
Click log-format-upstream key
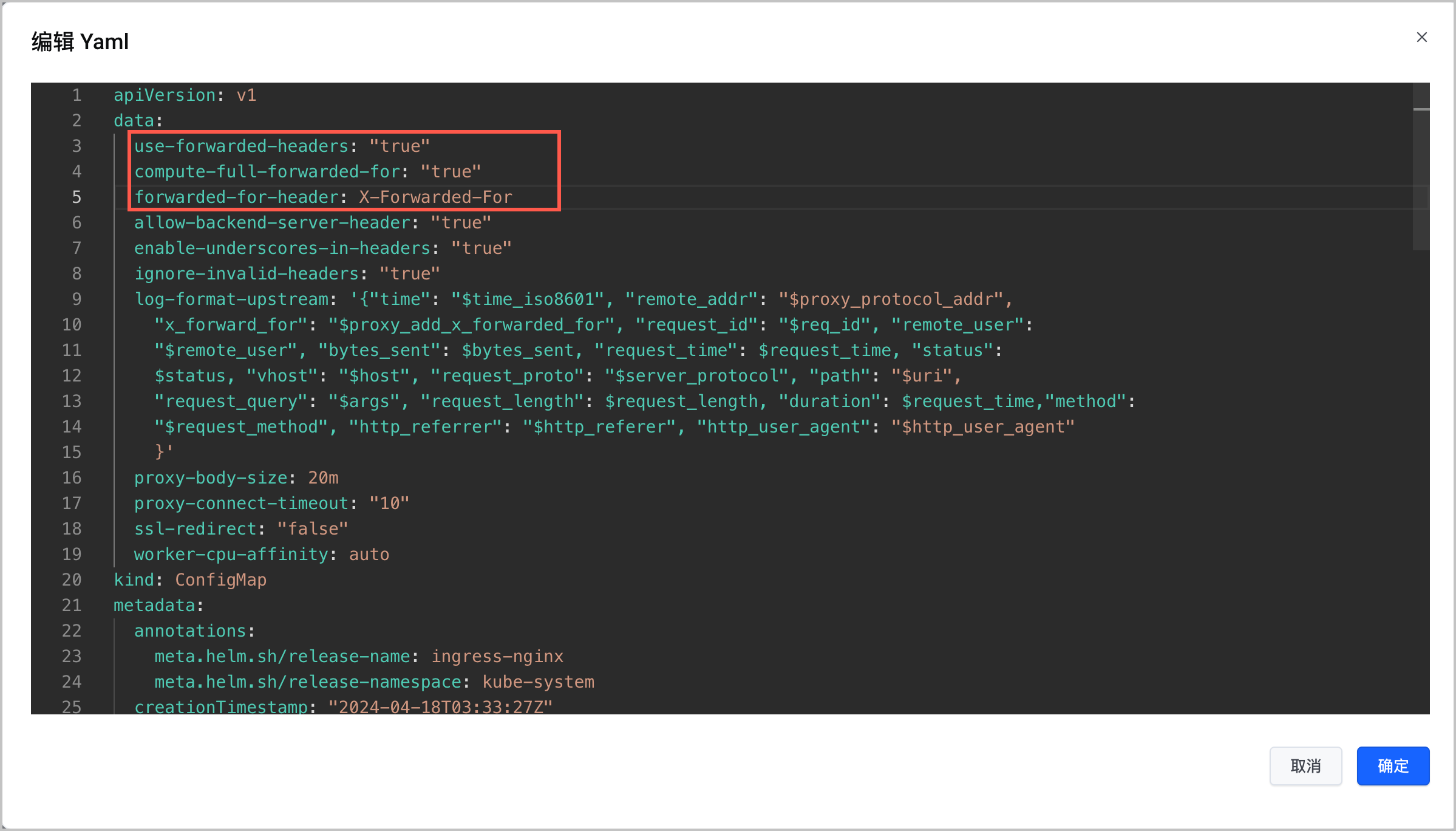coord(231,299)
